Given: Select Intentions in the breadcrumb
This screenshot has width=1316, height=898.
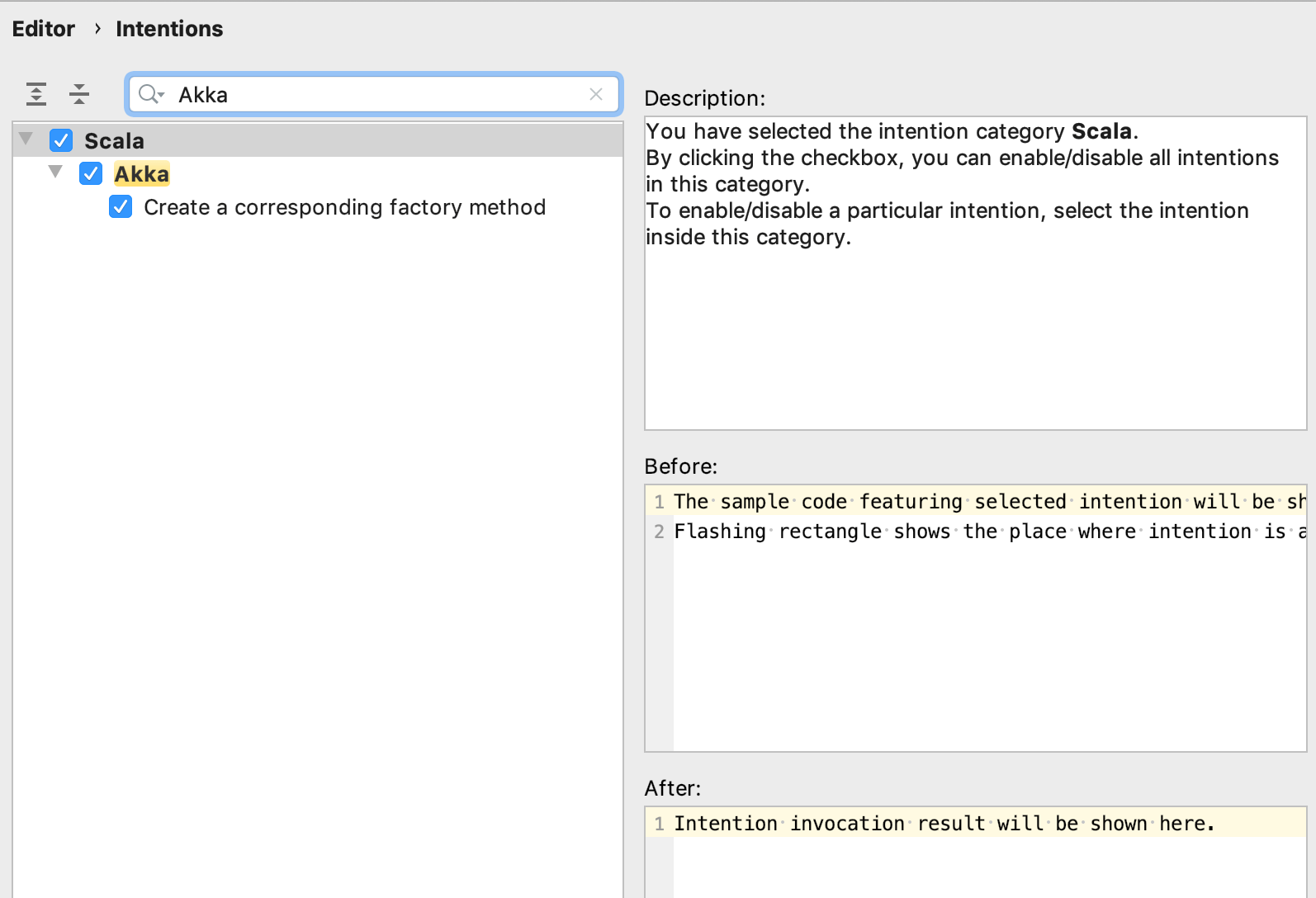Looking at the screenshot, I should point(169,29).
